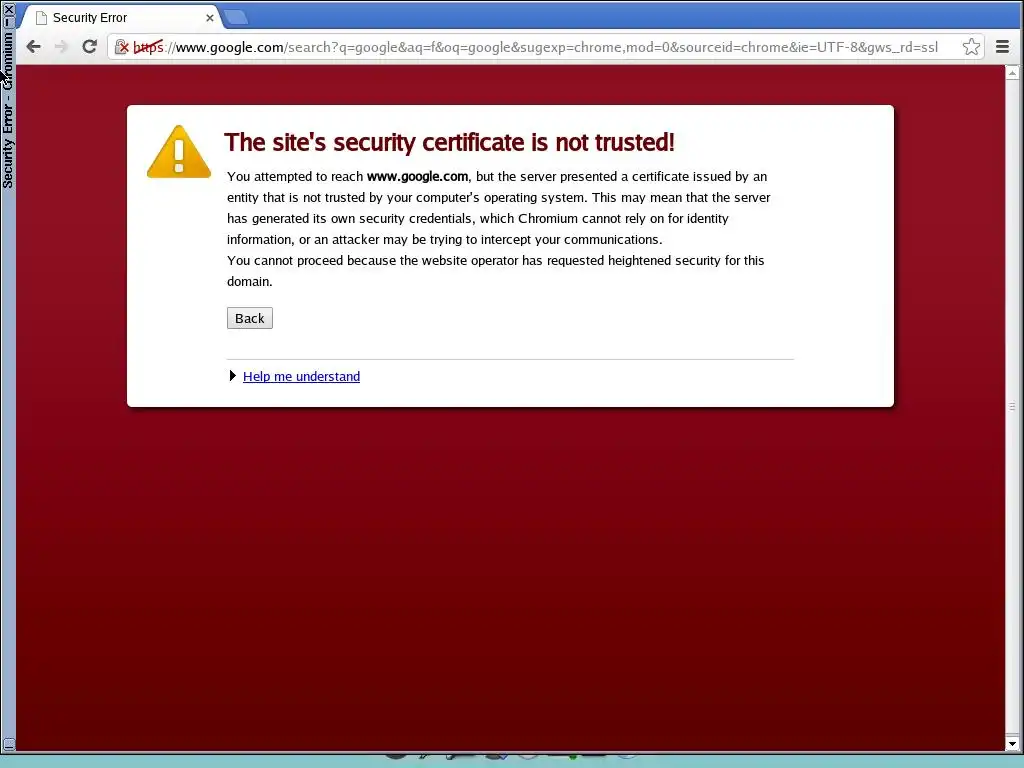Expand the Help me understand disclosure triangle
1024x768 pixels.
pos(232,376)
